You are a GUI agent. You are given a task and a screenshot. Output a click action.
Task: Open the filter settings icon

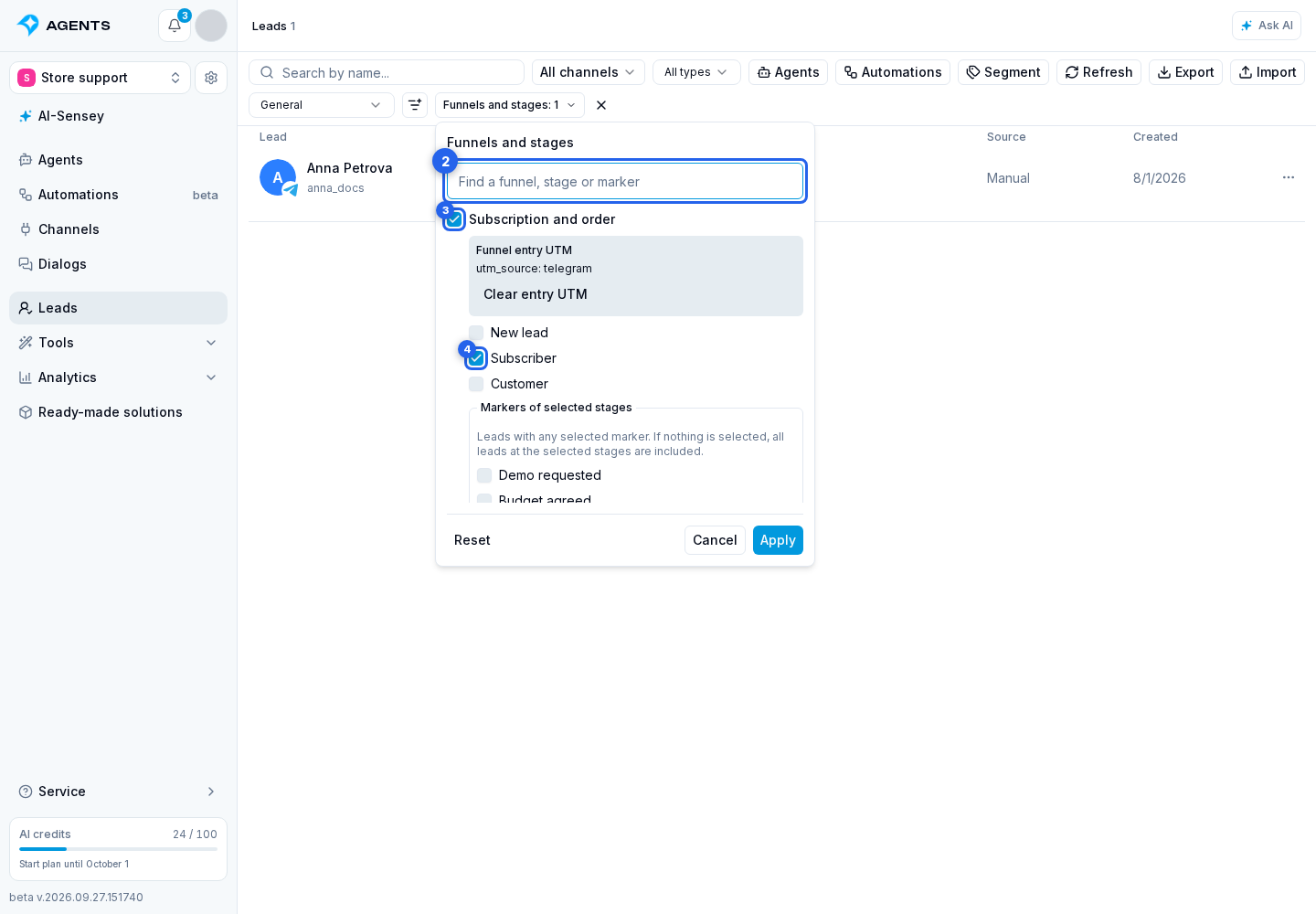(415, 105)
